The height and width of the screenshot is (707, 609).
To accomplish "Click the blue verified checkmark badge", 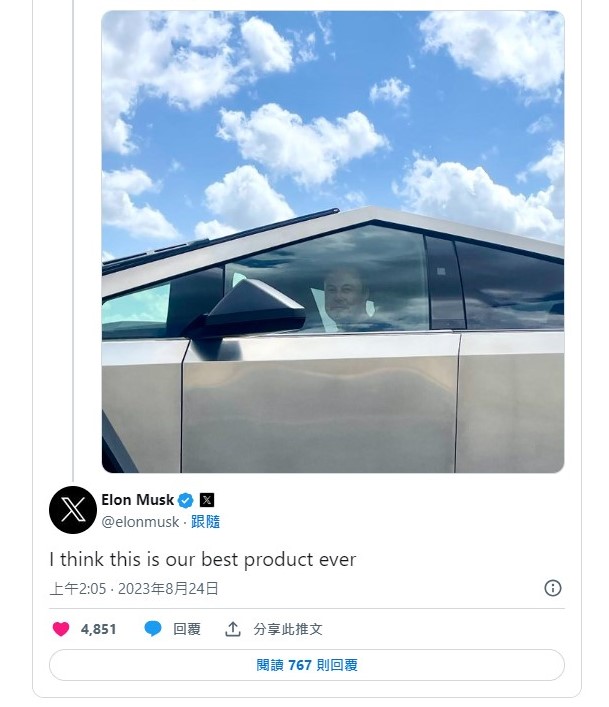I will point(185,500).
